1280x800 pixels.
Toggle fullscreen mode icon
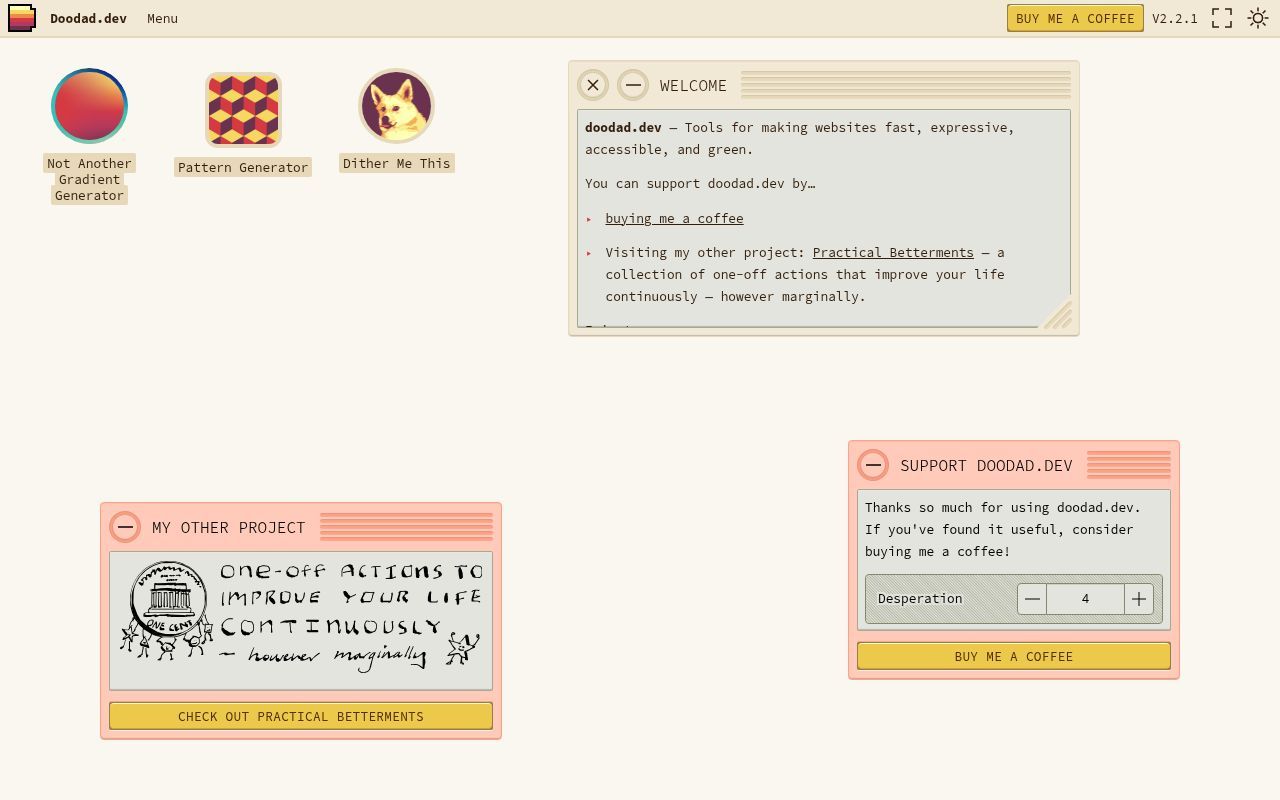point(1222,18)
